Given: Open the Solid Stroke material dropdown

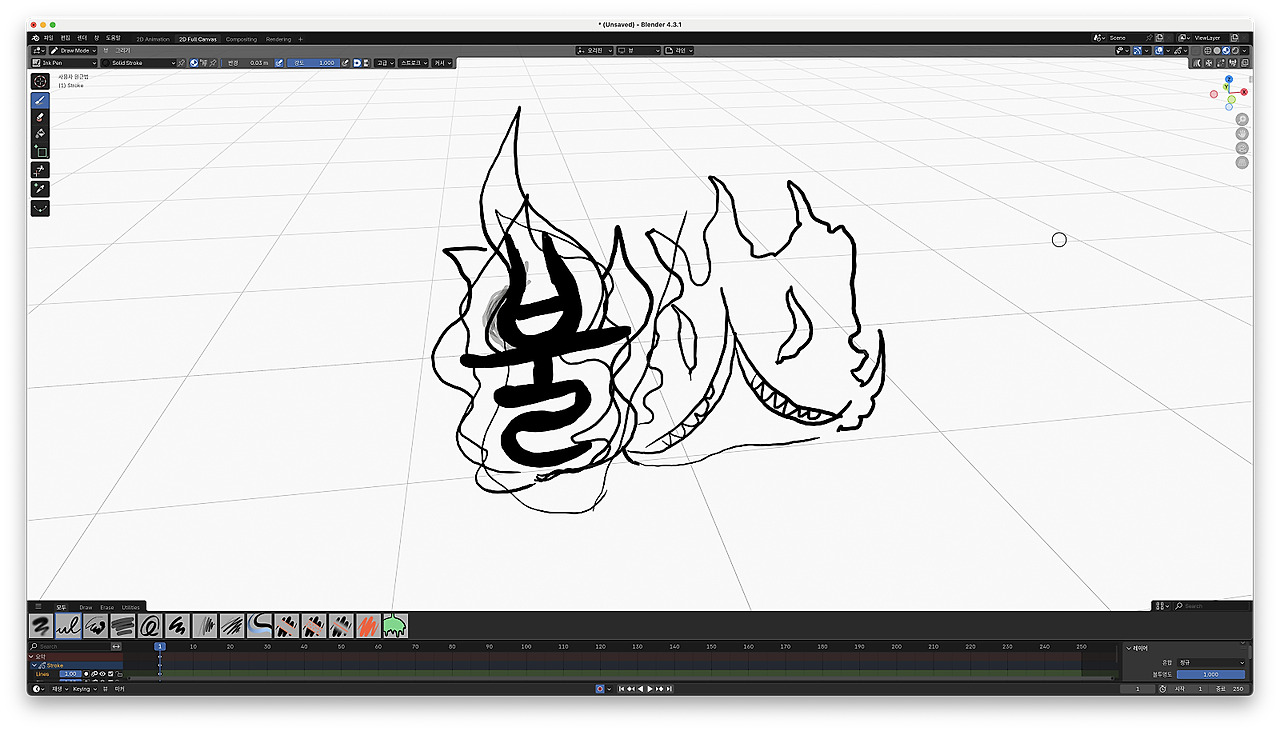Looking at the screenshot, I should 136,62.
